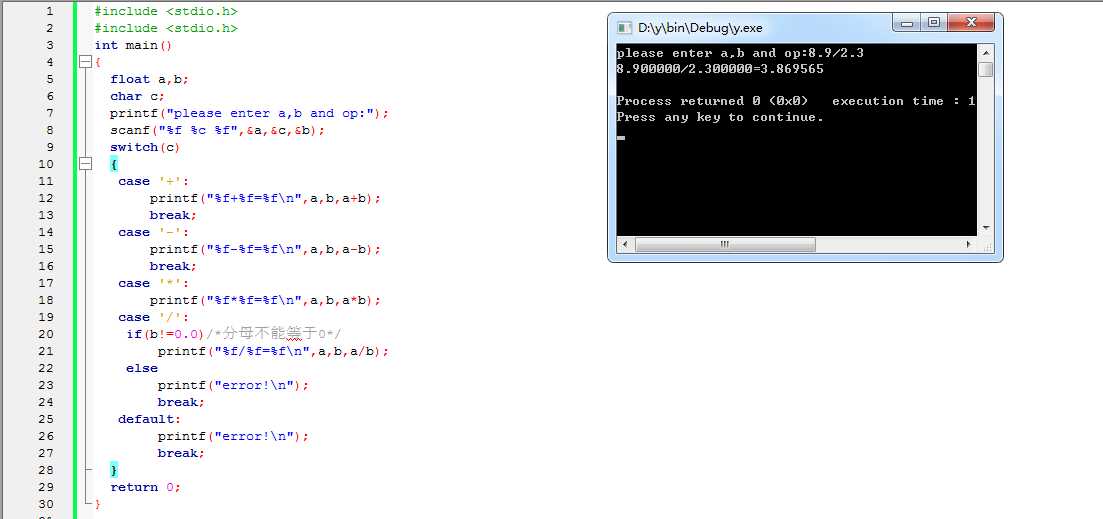
Task: Click the title text D:\y\bin\Debug\y.exe
Action: 700,28
